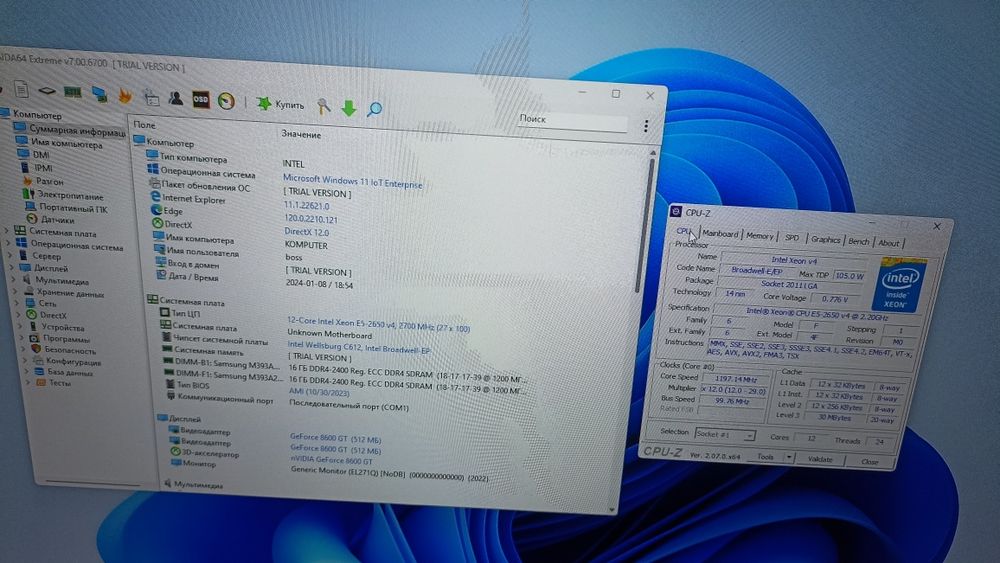Click the green memory module toolbar icon

(73, 92)
